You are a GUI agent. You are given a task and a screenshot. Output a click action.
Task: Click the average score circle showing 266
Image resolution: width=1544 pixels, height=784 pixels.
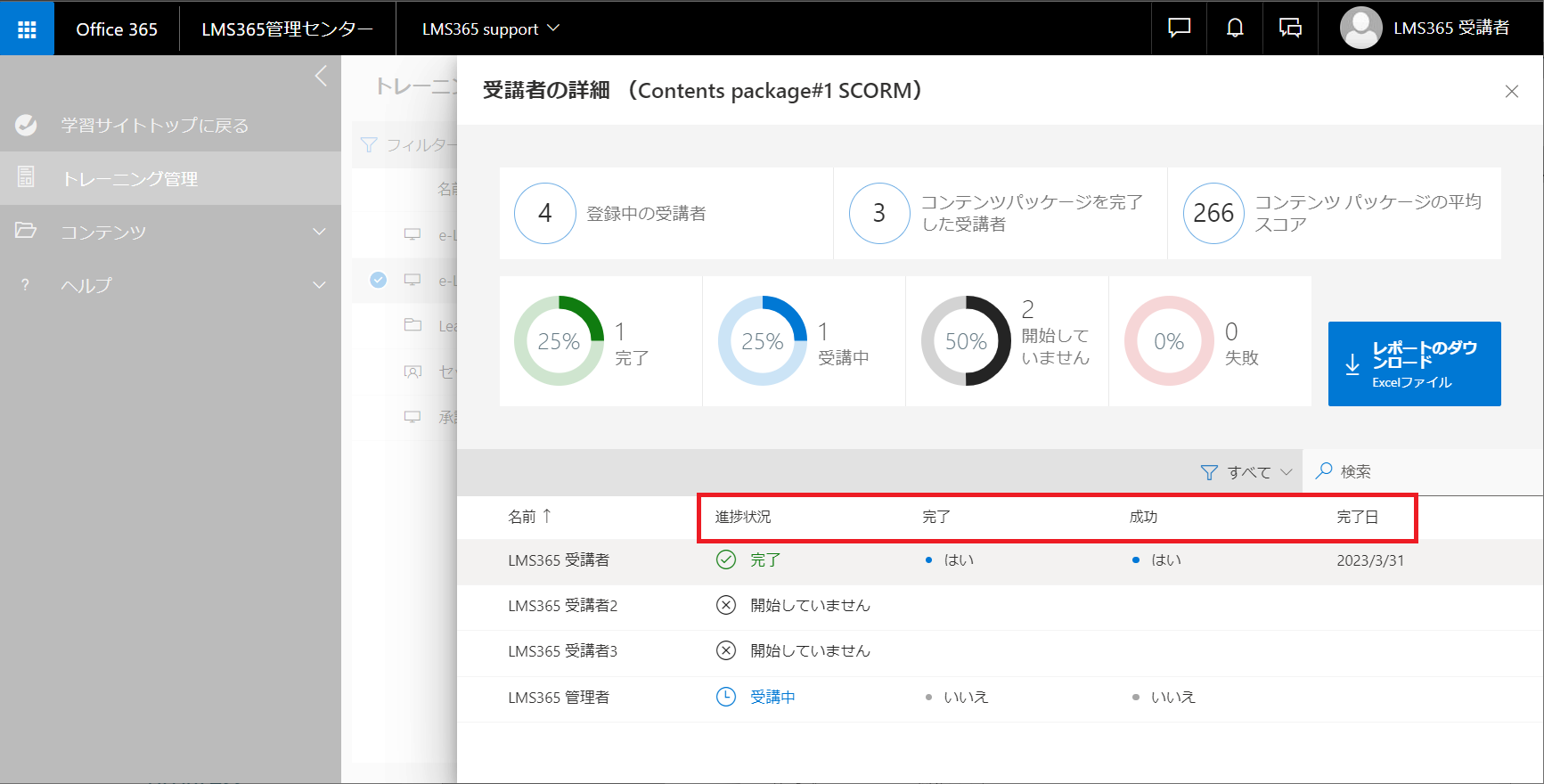point(1213,213)
